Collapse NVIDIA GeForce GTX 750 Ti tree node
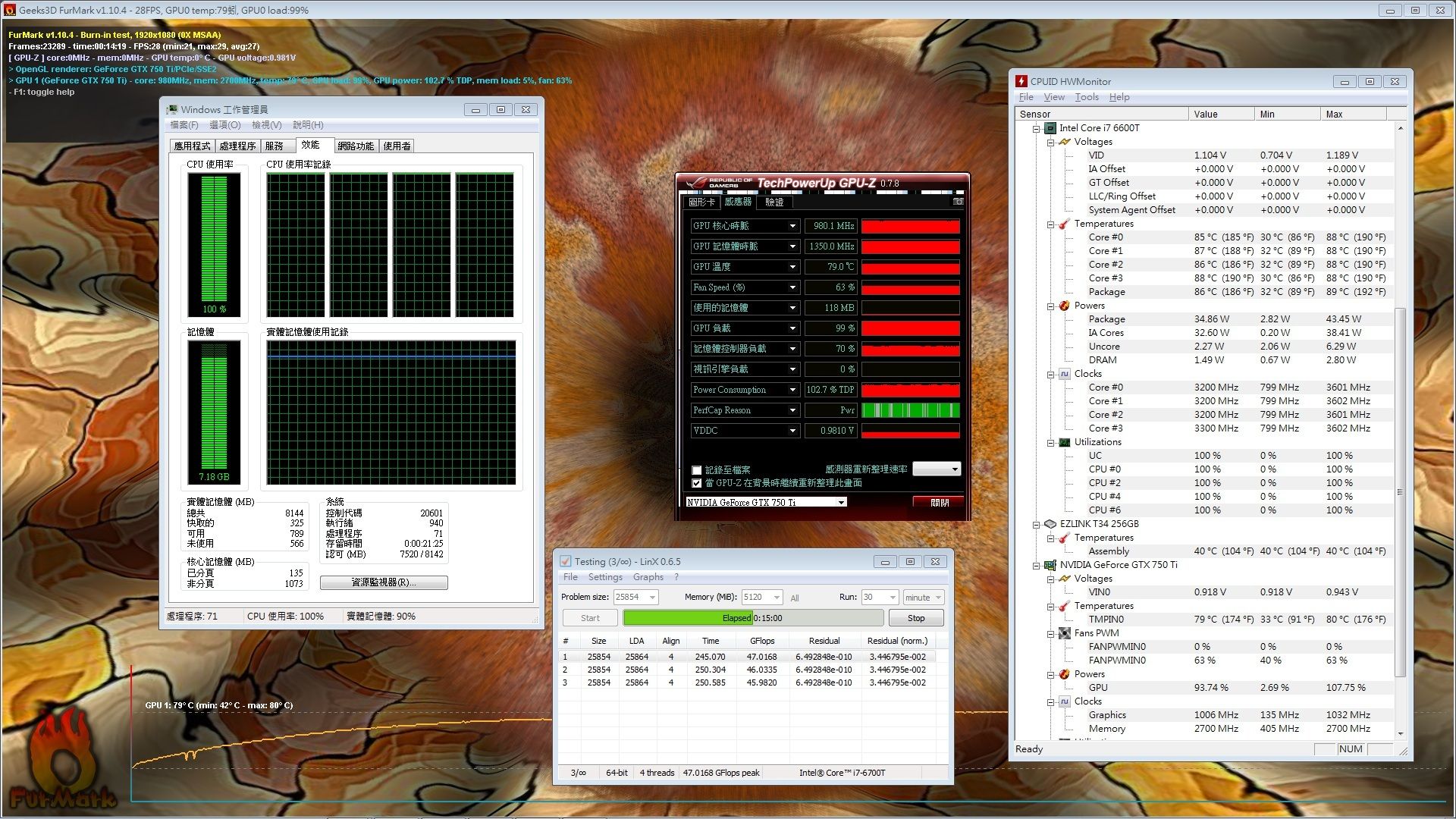 coord(1036,566)
